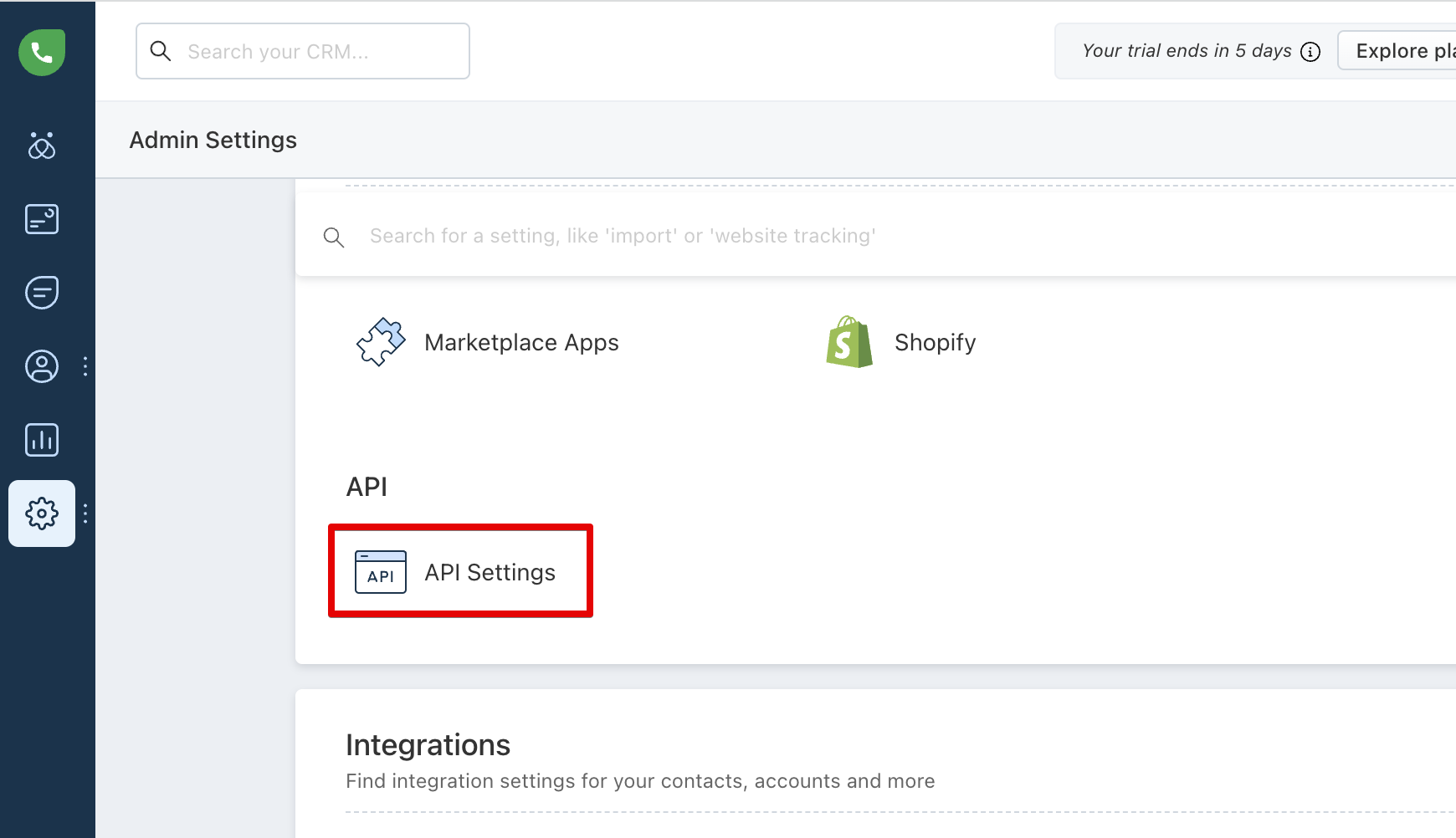Open the API Settings text link
Screen dimensions: 1456x838
490,573
